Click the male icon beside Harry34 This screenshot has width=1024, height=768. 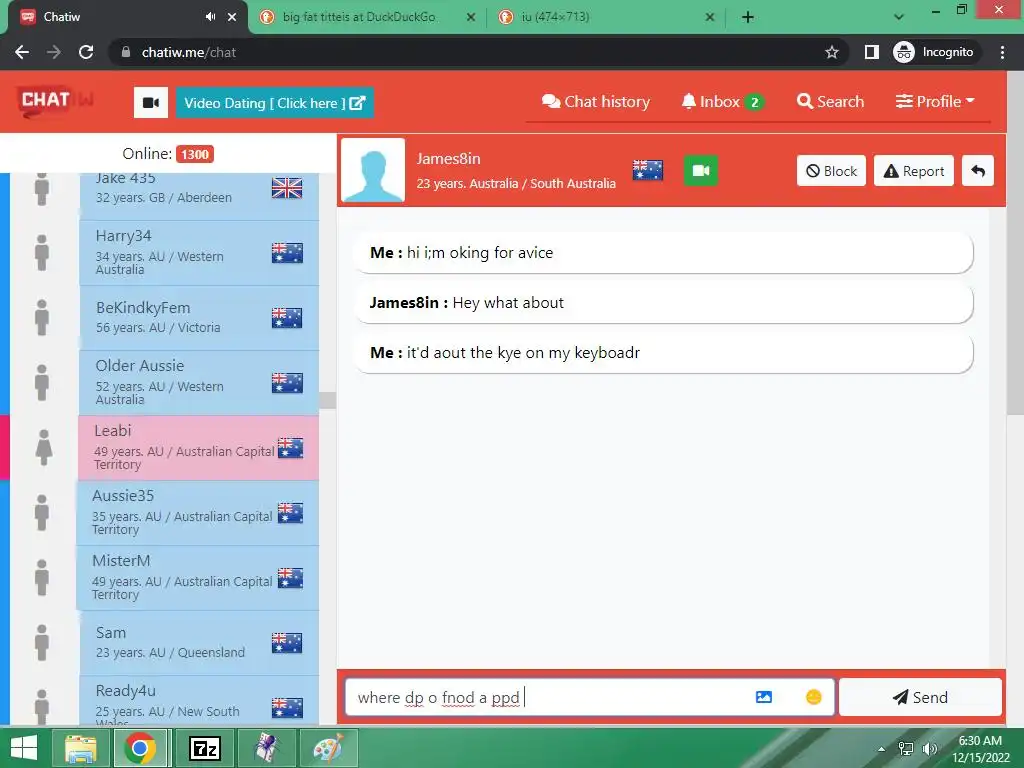pos(42,253)
